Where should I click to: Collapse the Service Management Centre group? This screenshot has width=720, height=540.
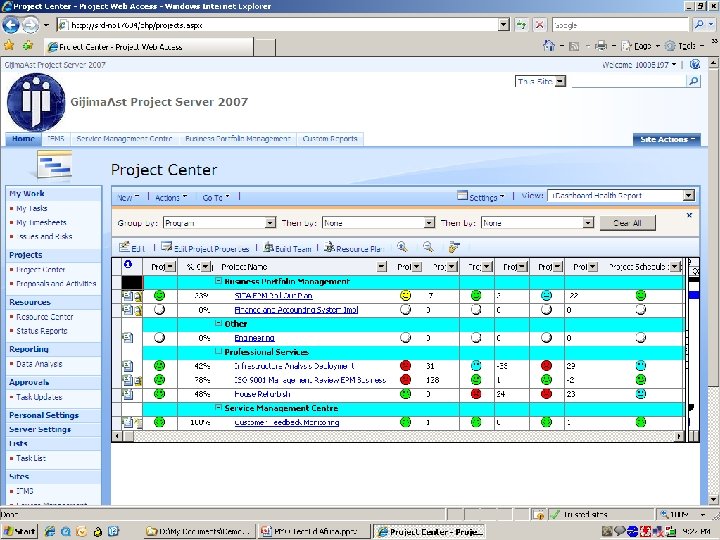(x=219, y=407)
